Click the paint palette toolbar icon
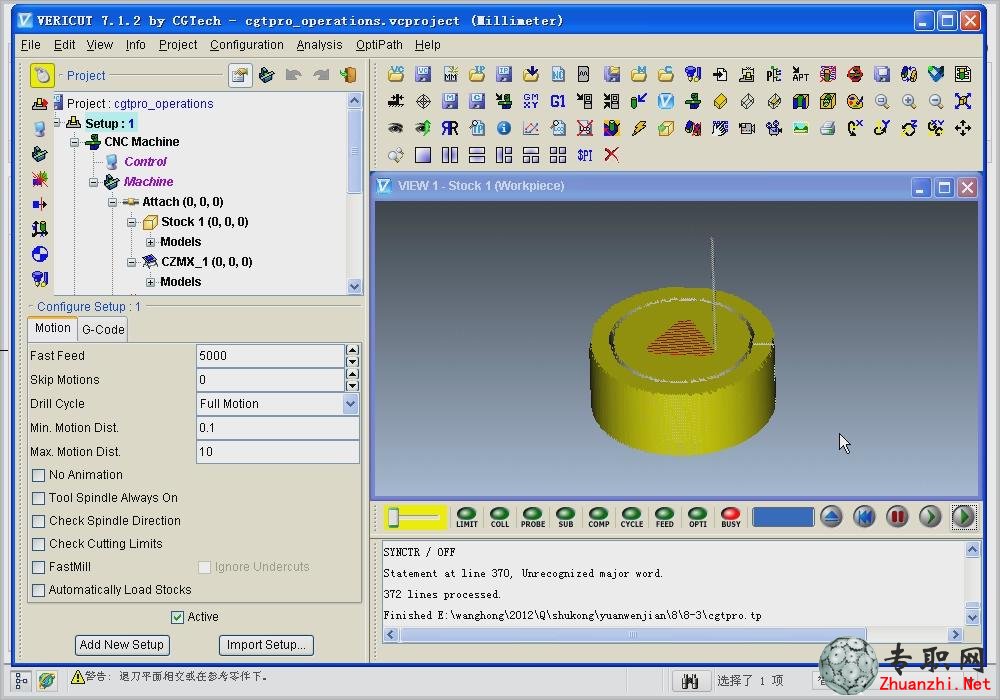Viewport: 1000px width, 700px height. [x=855, y=101]
